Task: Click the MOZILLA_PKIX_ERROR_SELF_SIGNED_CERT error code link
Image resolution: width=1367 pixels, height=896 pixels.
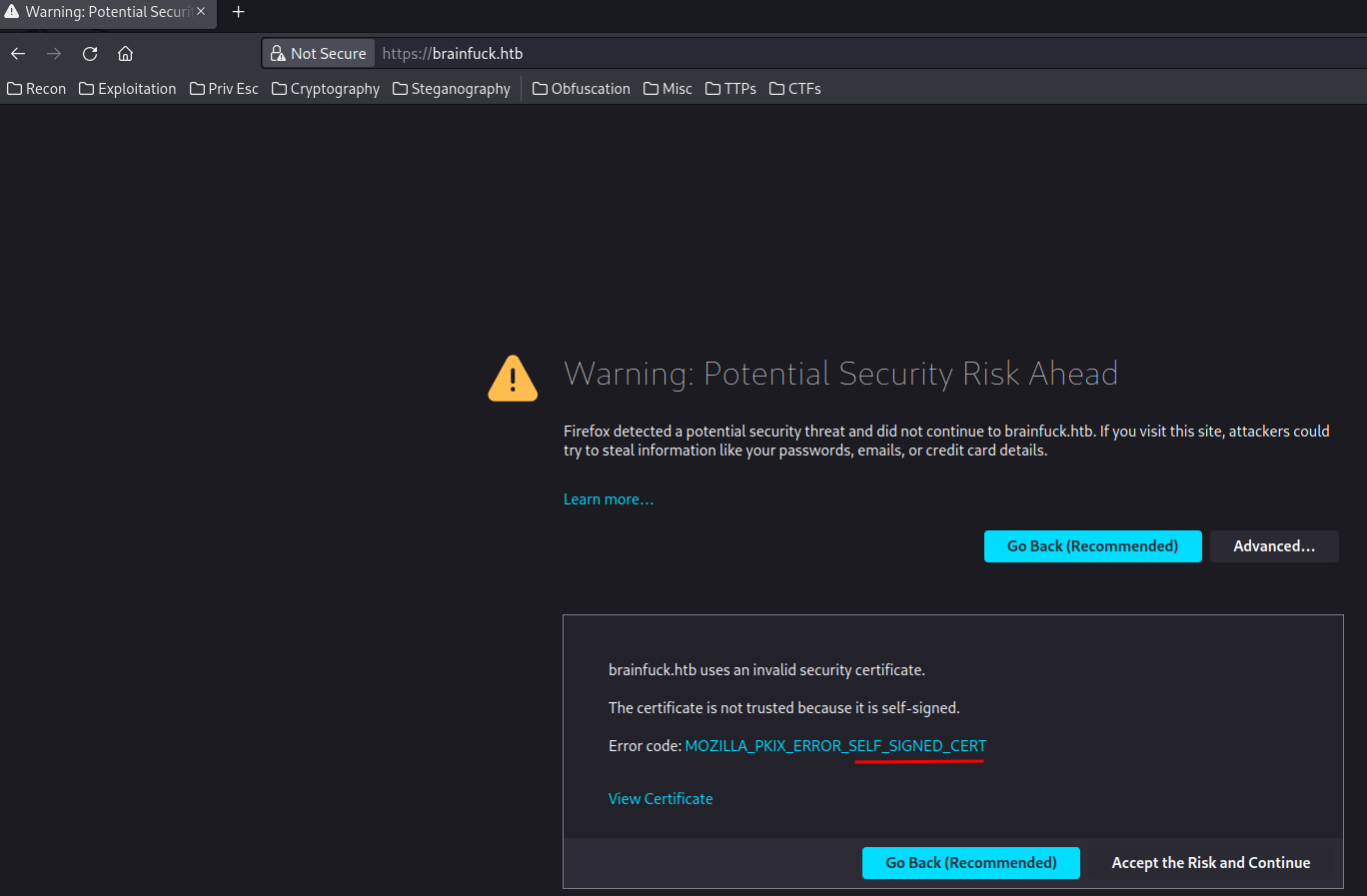Action: coord(835,746)
